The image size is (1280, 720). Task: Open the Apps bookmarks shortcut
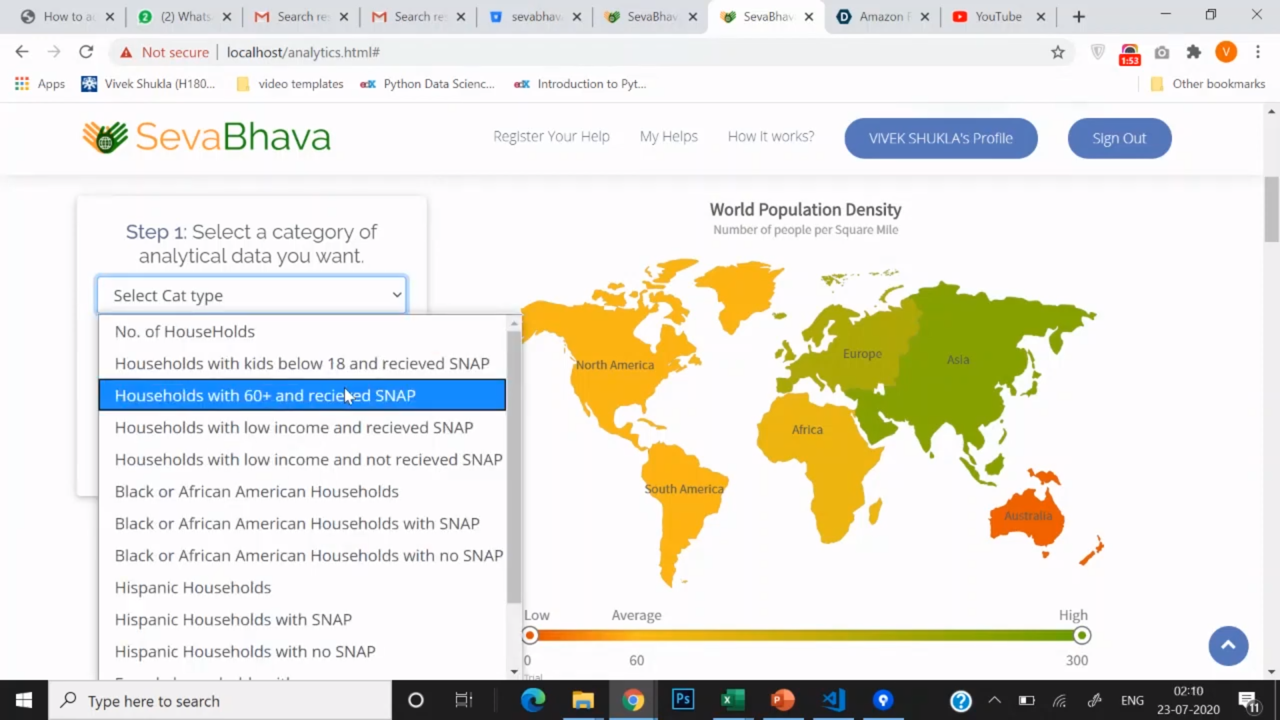pyautogui.click(x=40, y=84)
